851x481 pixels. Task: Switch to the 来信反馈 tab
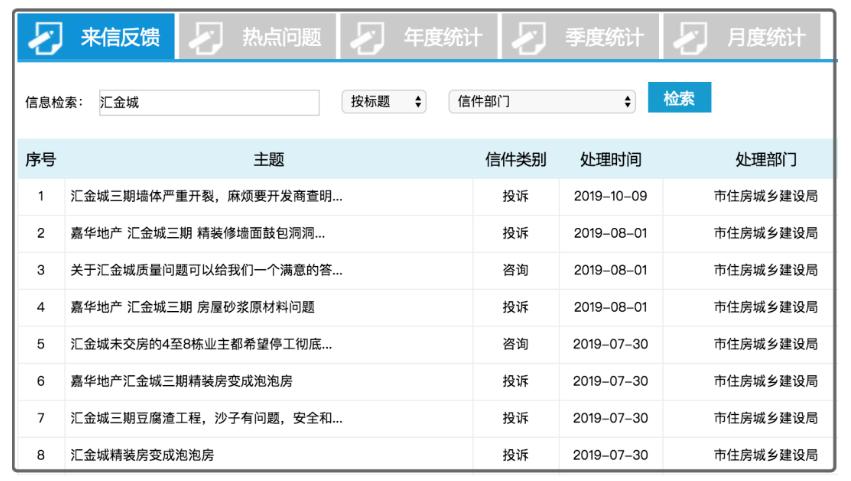tap(96, 36)
